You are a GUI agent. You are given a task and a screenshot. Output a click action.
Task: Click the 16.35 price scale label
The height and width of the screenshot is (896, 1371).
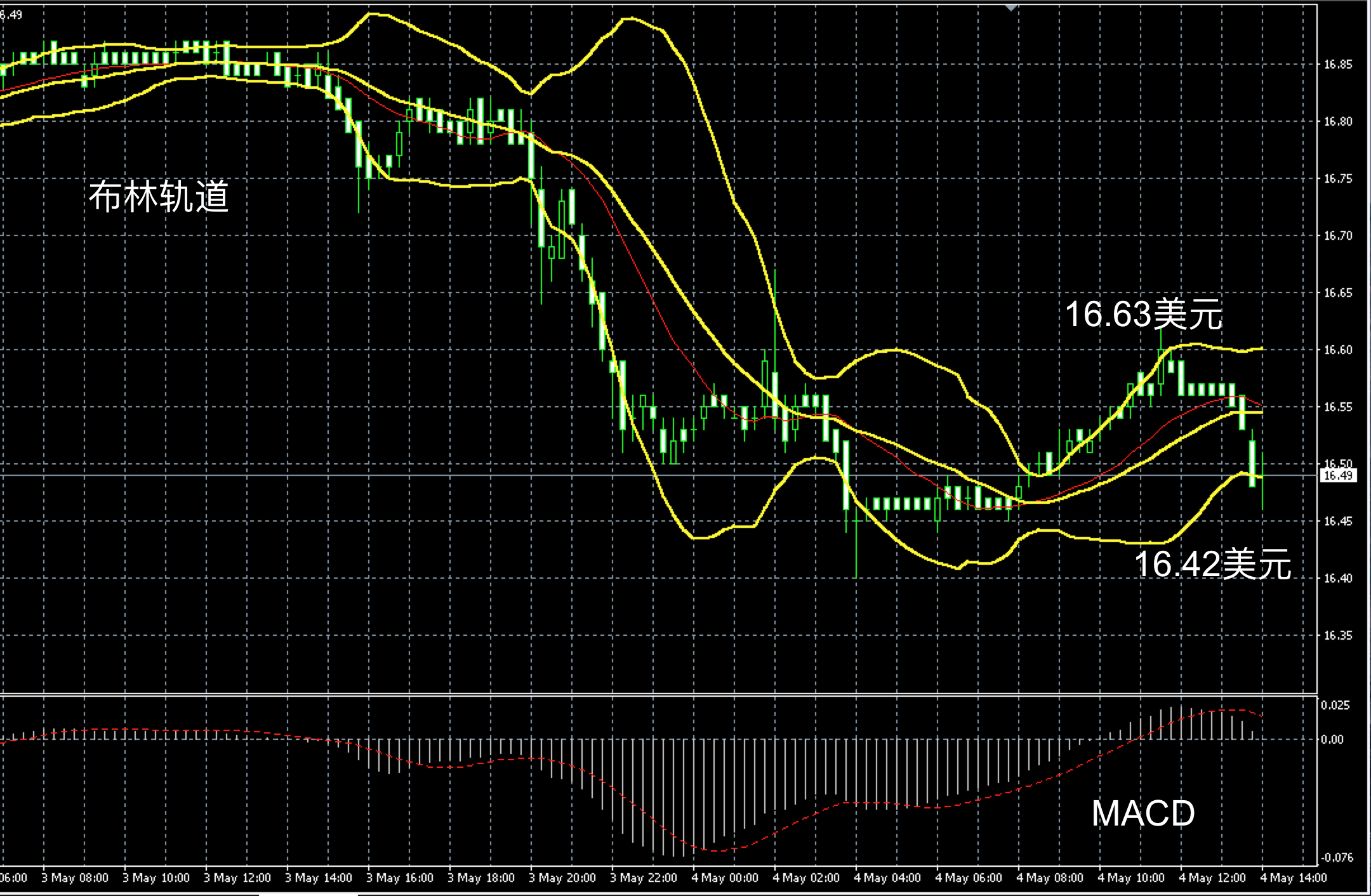(x=1338, y=635)
